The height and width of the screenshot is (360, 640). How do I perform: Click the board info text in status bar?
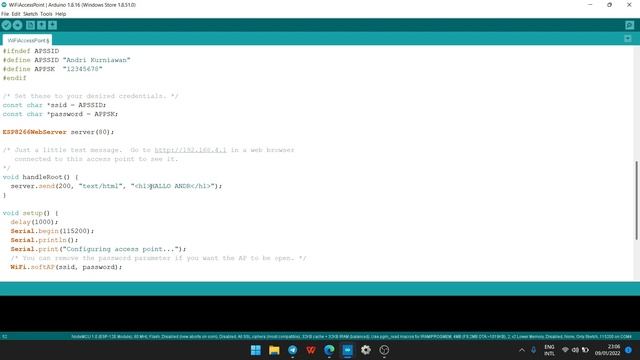351,337
